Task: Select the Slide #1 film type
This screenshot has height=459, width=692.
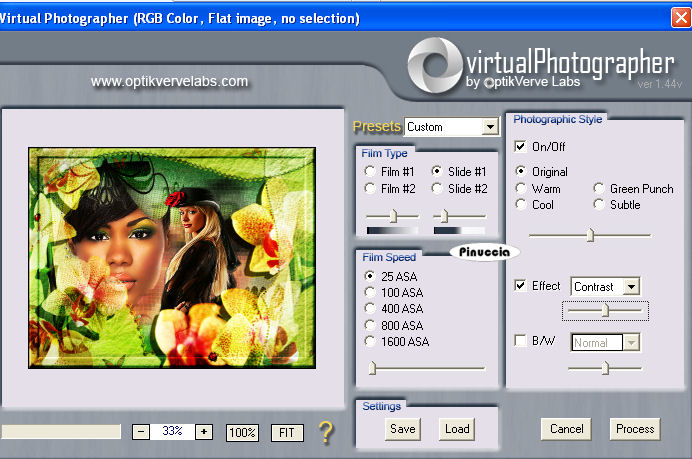Action: click(437, 171)
